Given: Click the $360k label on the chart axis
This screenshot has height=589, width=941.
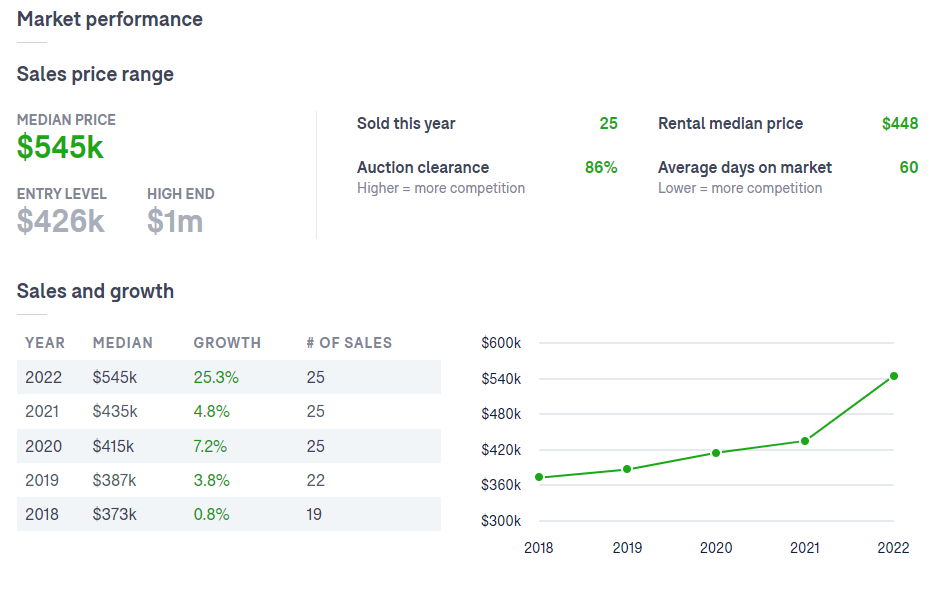Looking at the screenshot, I should [x=501, y=485].
